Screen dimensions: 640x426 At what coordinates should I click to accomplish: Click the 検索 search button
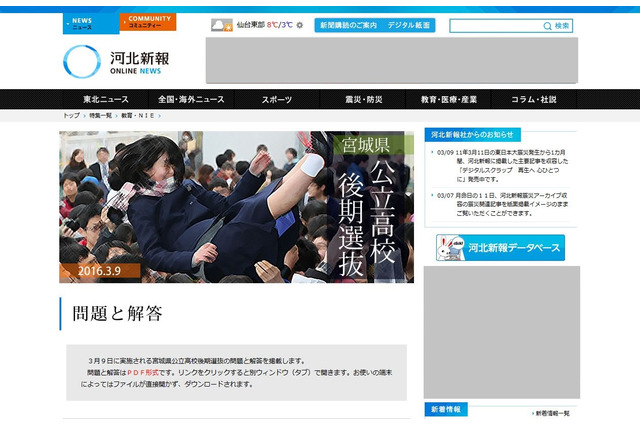(x=562, y=26)
